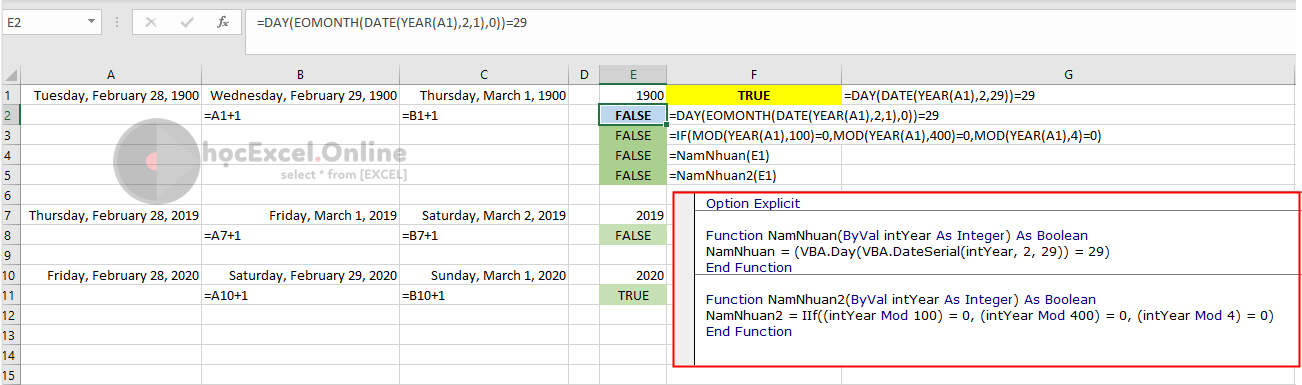
Task: Select cell Sunday, March 1, 2020
Action: [483, 276]
